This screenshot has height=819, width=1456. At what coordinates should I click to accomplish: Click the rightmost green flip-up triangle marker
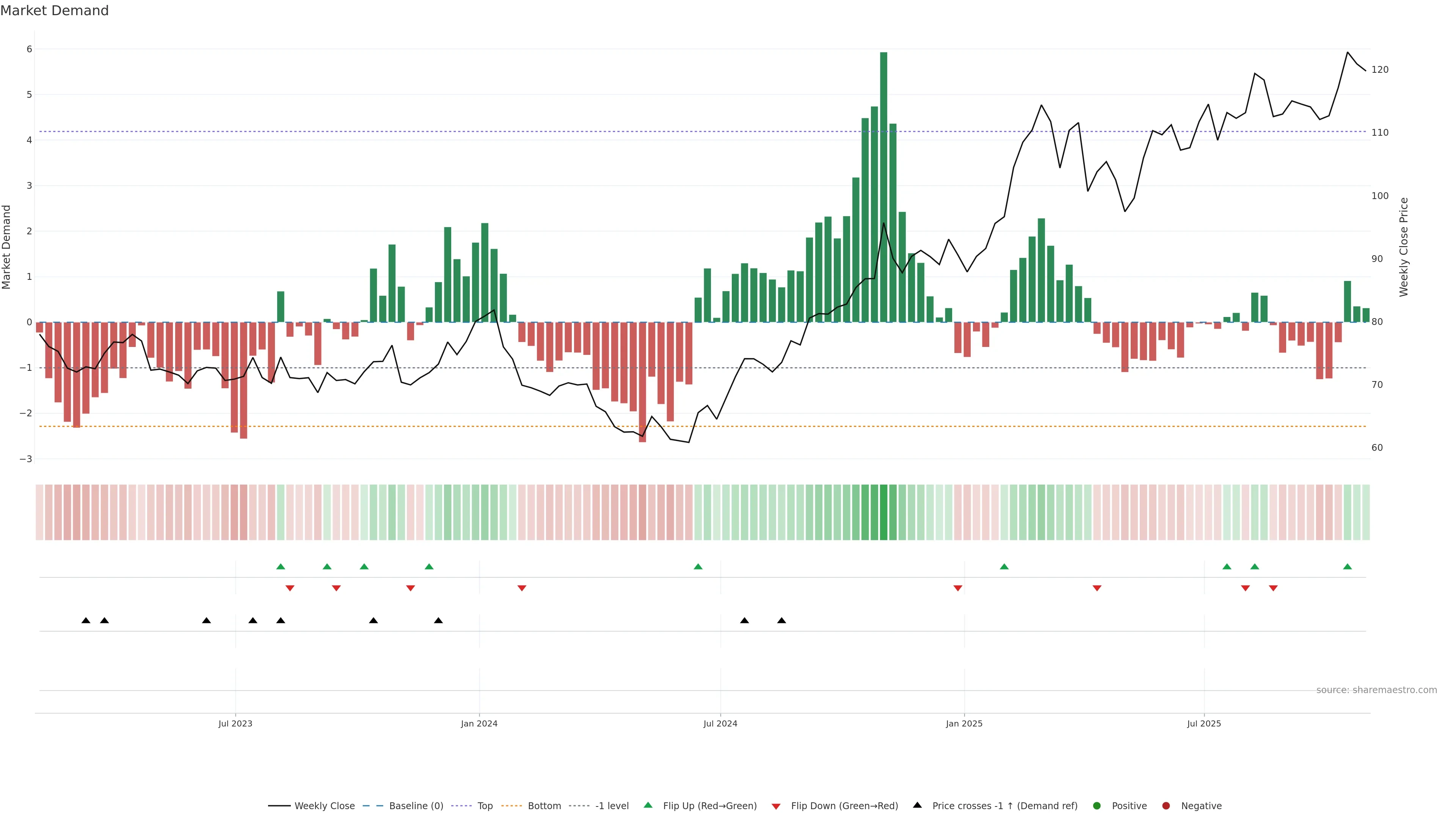click(1348, 567)
